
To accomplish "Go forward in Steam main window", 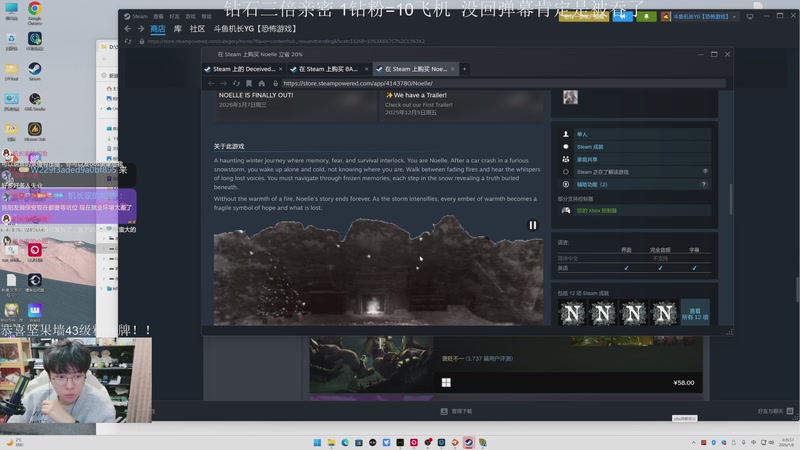I will pyautogui.click(x=141, y=29).
